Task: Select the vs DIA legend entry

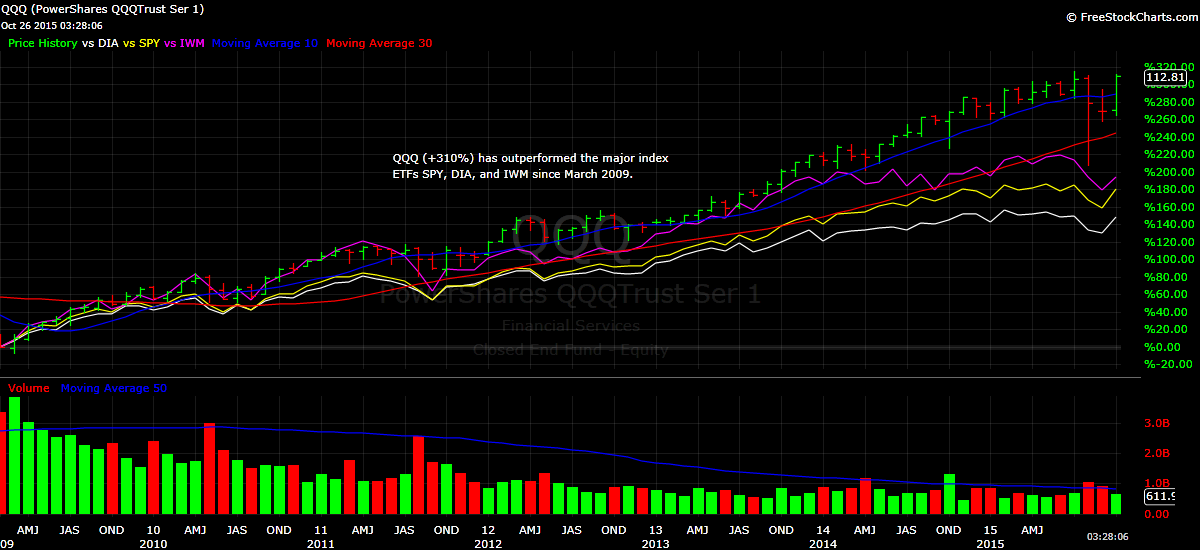Action: pos(99,44)
